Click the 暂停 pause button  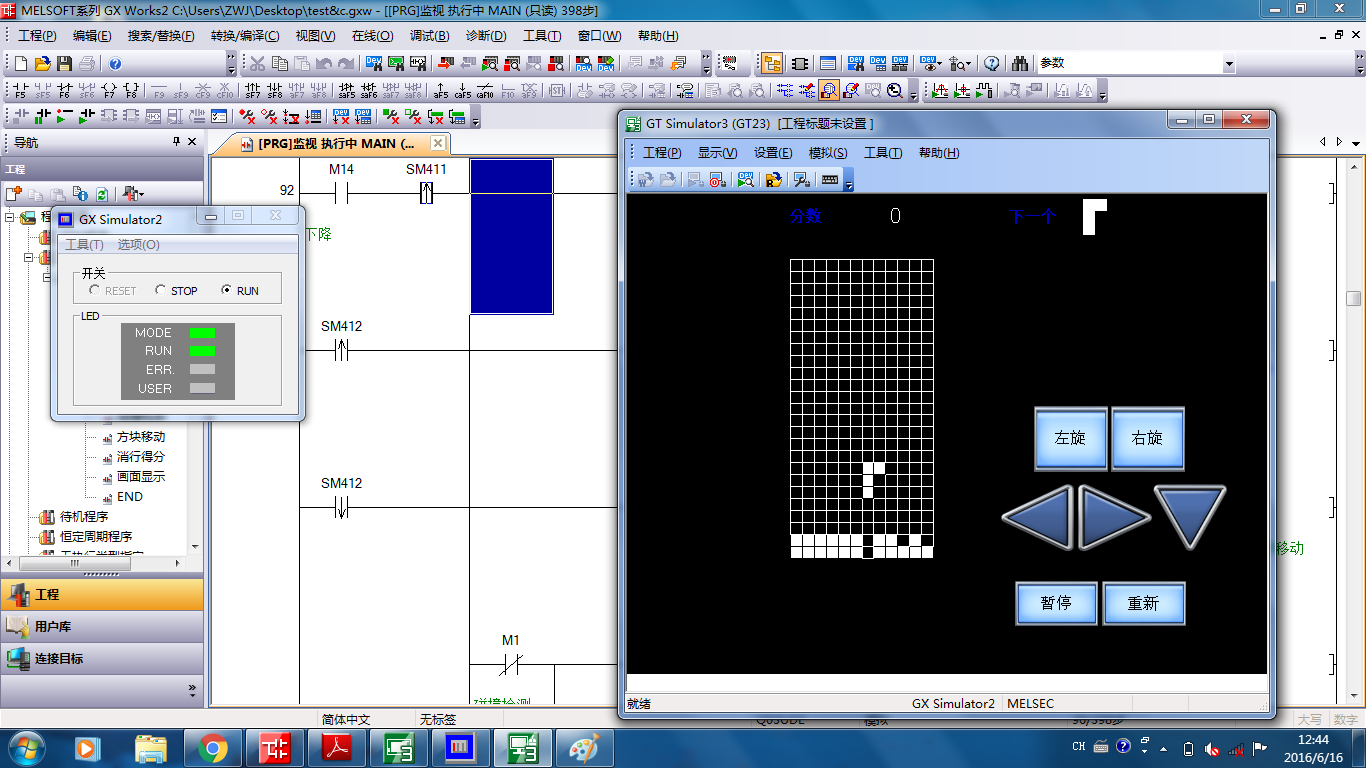(1056, 604)
